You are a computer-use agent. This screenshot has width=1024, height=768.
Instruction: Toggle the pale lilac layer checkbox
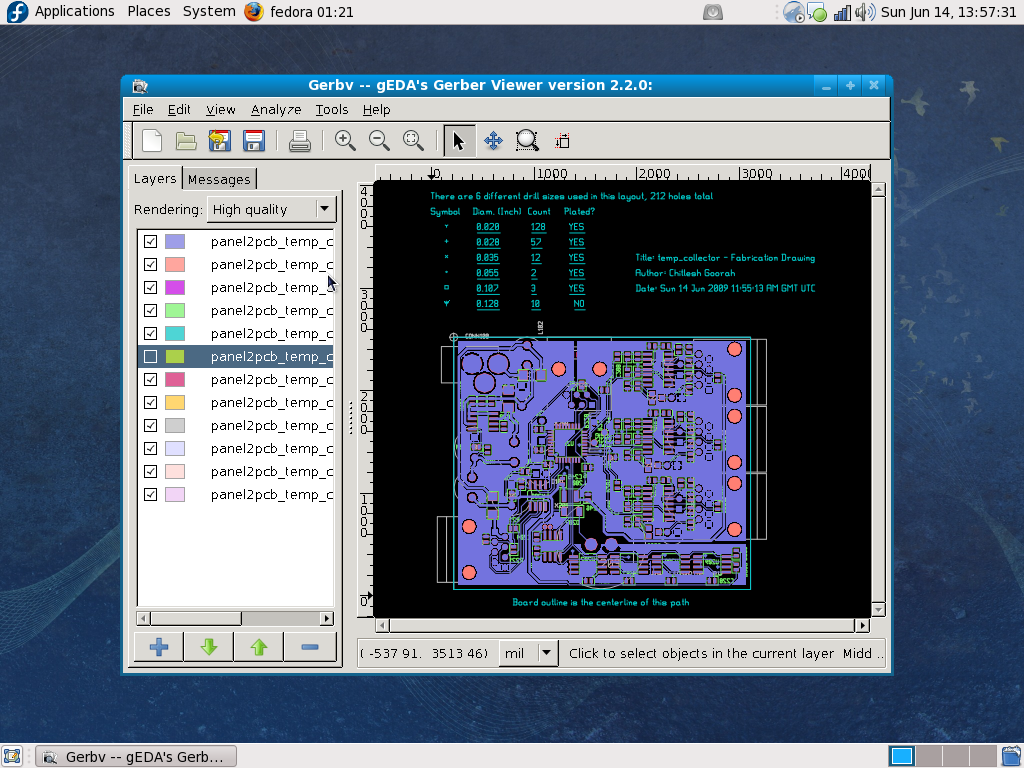tap(150, 494)
